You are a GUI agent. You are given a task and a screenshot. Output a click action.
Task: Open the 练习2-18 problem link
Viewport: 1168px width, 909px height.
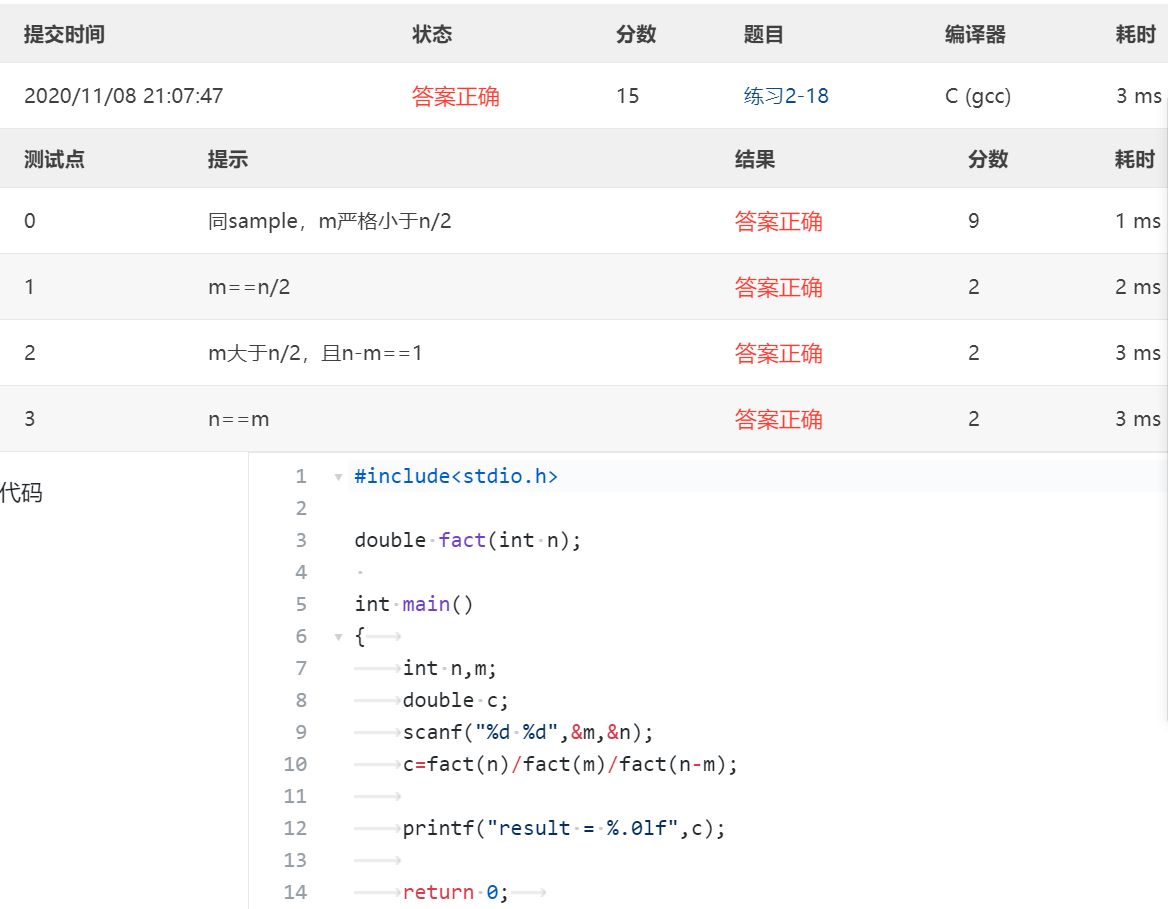[x=786, y=96]
